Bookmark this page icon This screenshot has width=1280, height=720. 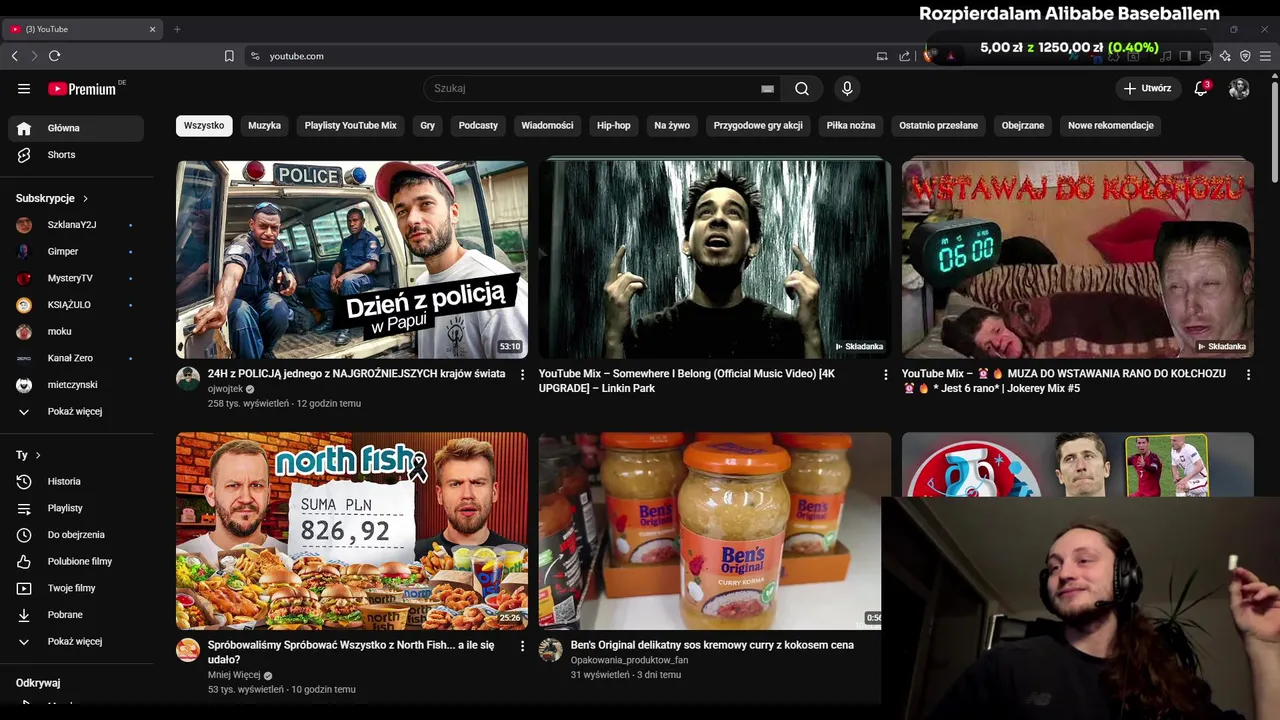[x=229, y=56]
